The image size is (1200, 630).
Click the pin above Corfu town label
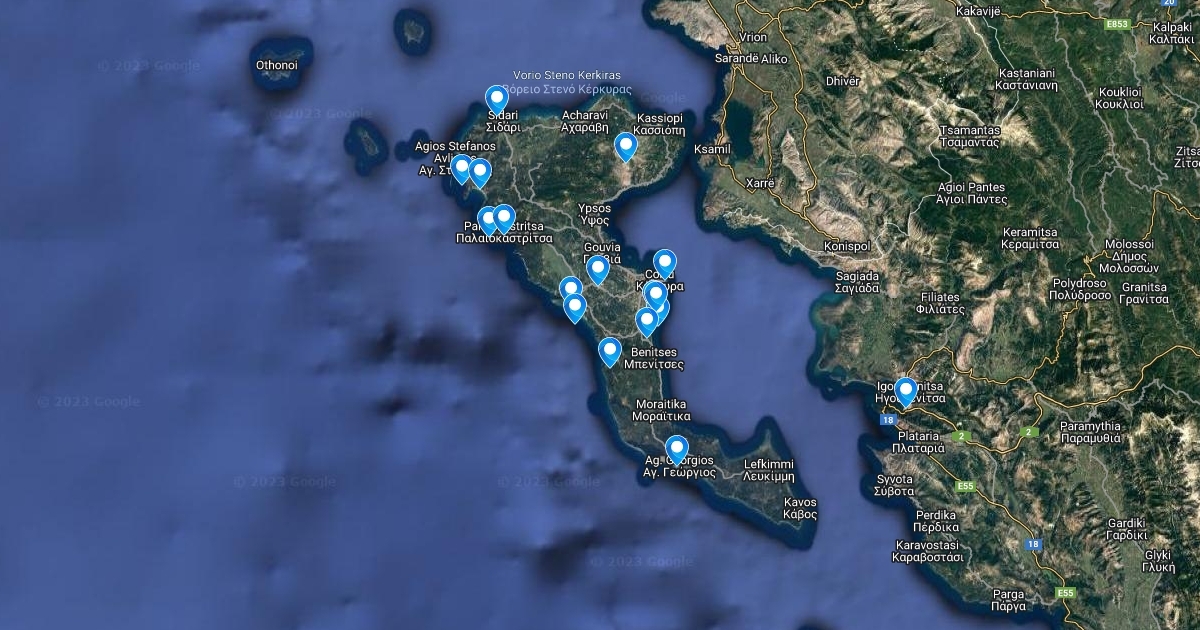tap(664, 264)
